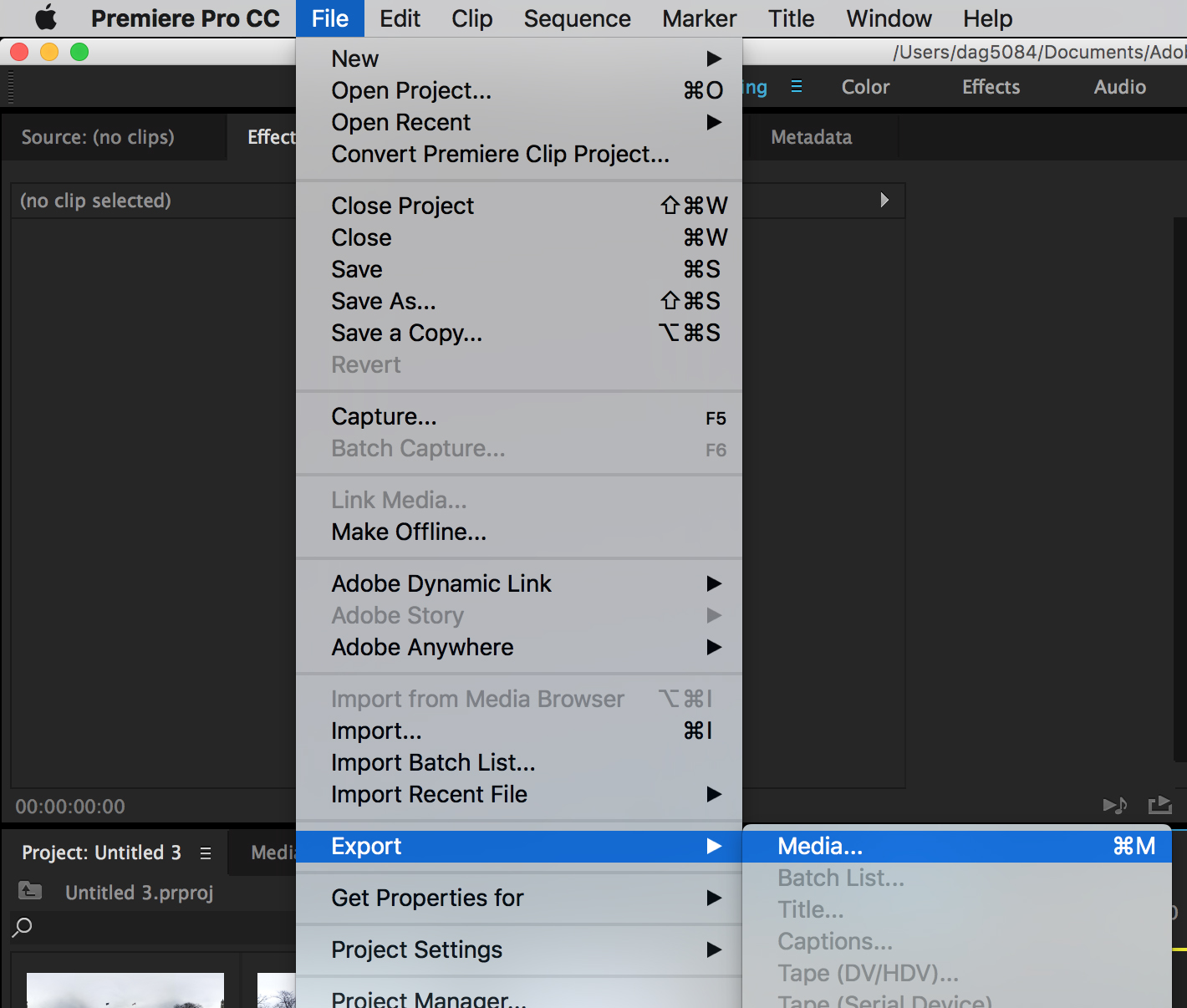This screenshot has width=1187, height=1008.
Task: Open the Effect Controls panel tab
Action: [x=272, y=137]
